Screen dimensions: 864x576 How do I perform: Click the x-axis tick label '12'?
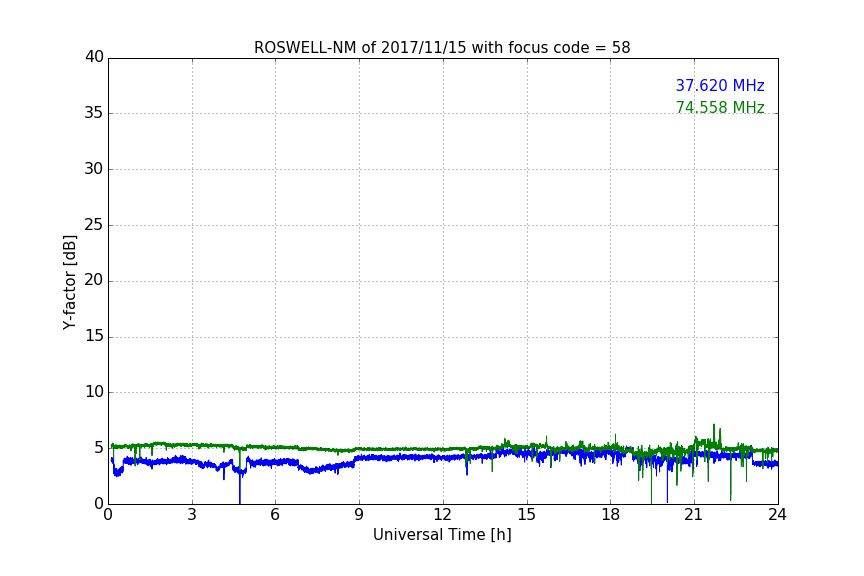click(443, 515)
